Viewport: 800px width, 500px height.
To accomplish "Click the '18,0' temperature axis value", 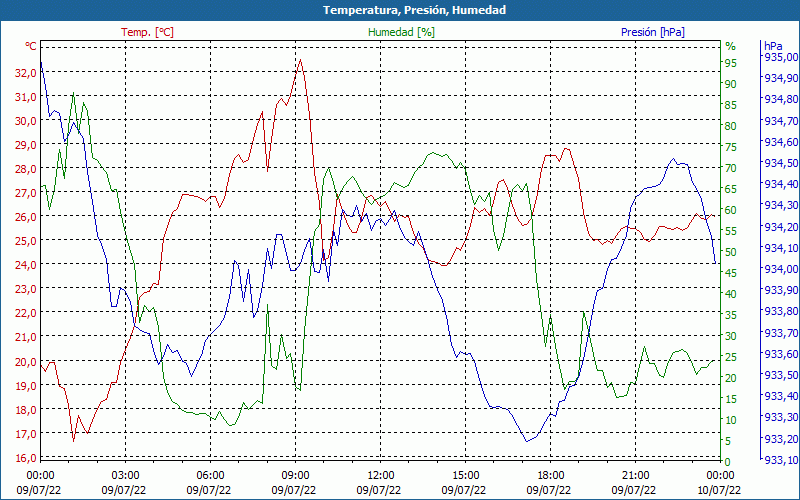I will click(26, 410).
